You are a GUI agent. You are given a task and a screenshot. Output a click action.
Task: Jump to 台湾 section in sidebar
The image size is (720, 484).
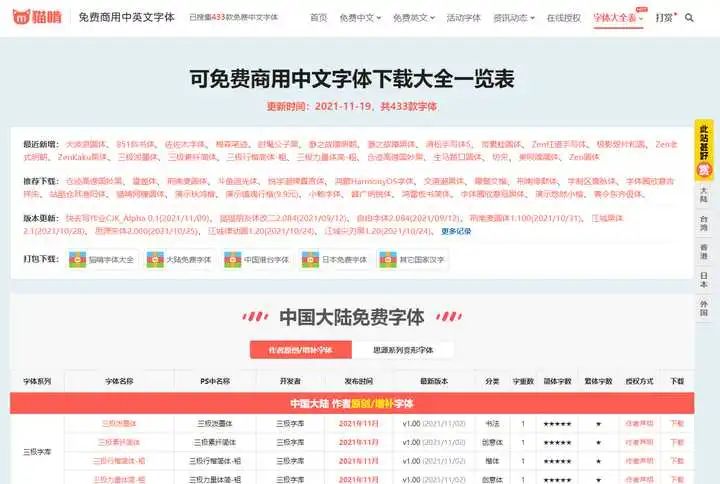(x=703, y=224)
